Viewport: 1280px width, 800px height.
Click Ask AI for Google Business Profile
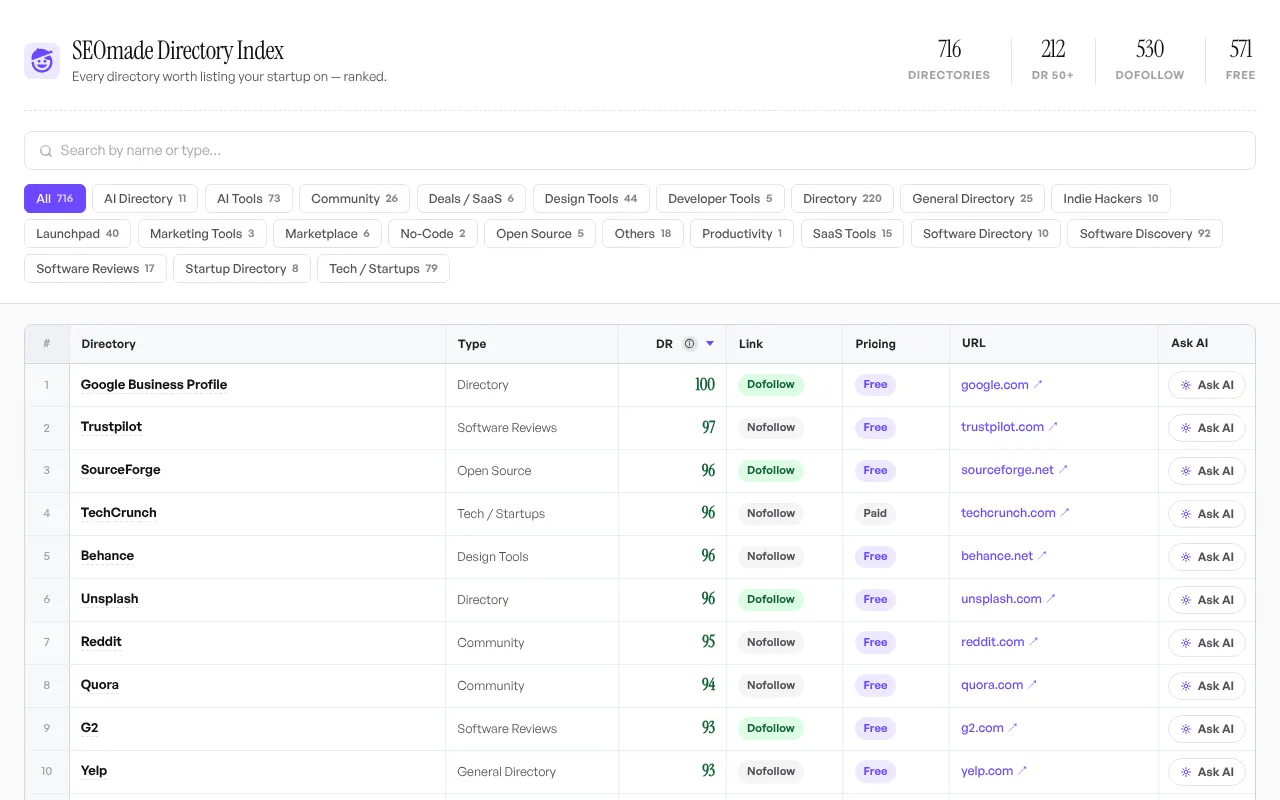(x=1206, y=385)
